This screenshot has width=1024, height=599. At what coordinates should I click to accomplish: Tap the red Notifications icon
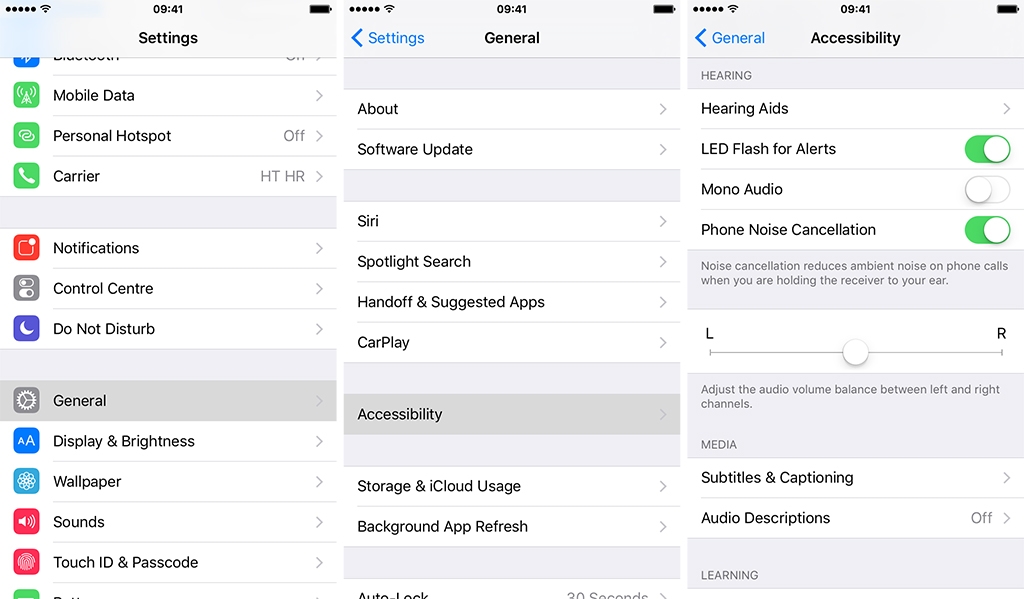click(x=26, y=248)
